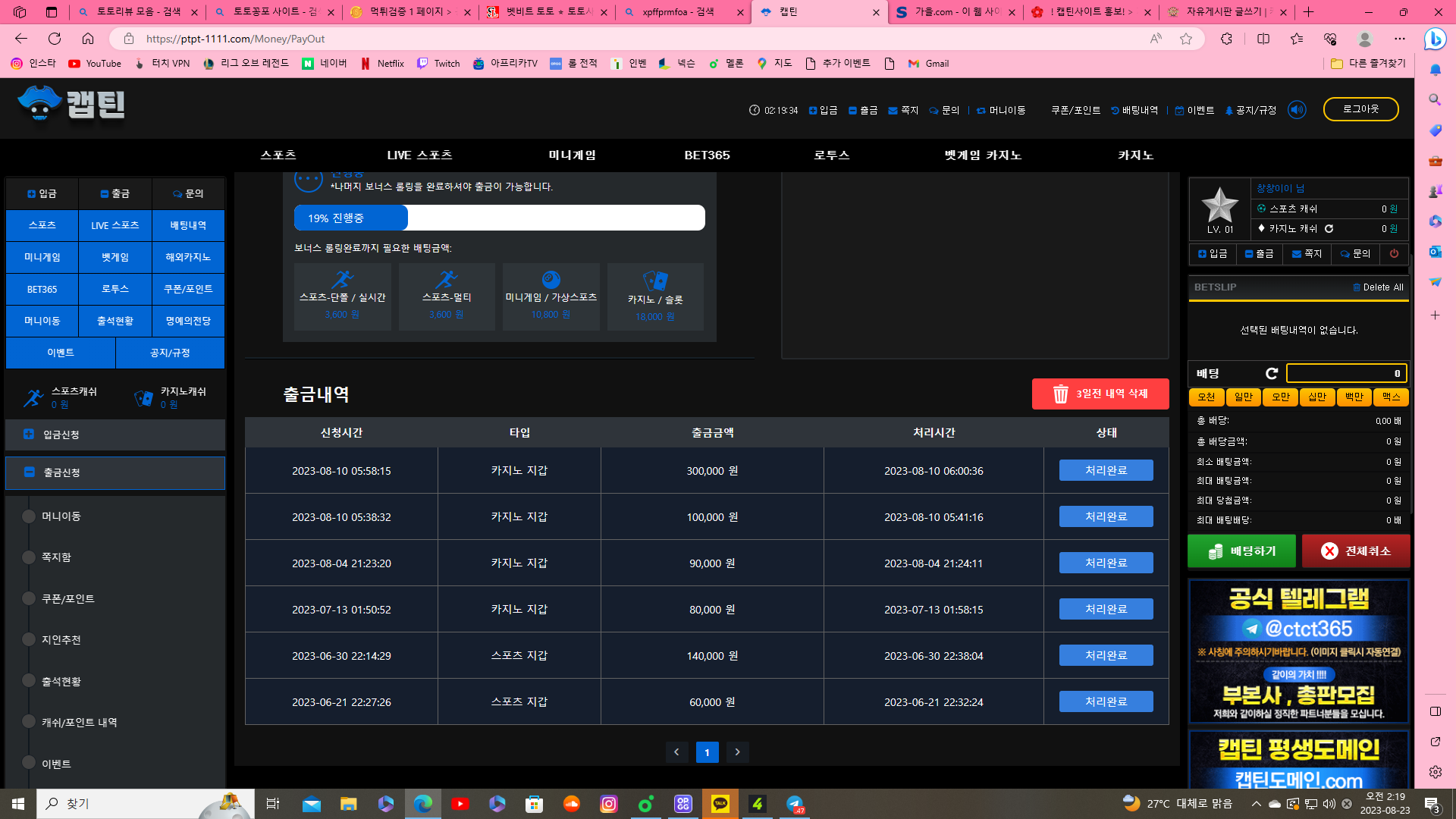Open the YouTube bookmark
Viewport: 1456px width, 819px height.
(95, 64)
